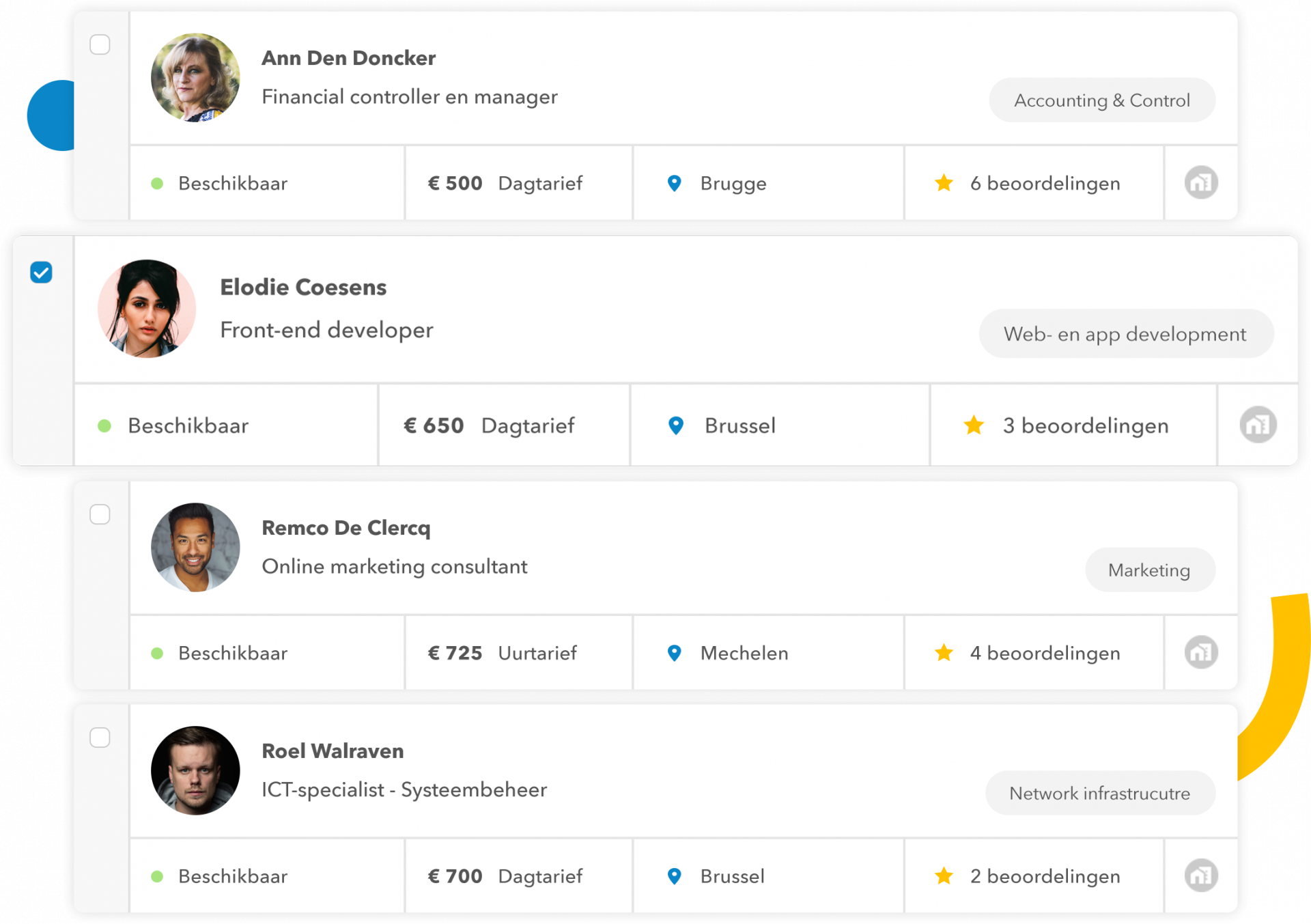
Task: Check the checkbox for Ann Den Doncker
Action: point(100,44)
